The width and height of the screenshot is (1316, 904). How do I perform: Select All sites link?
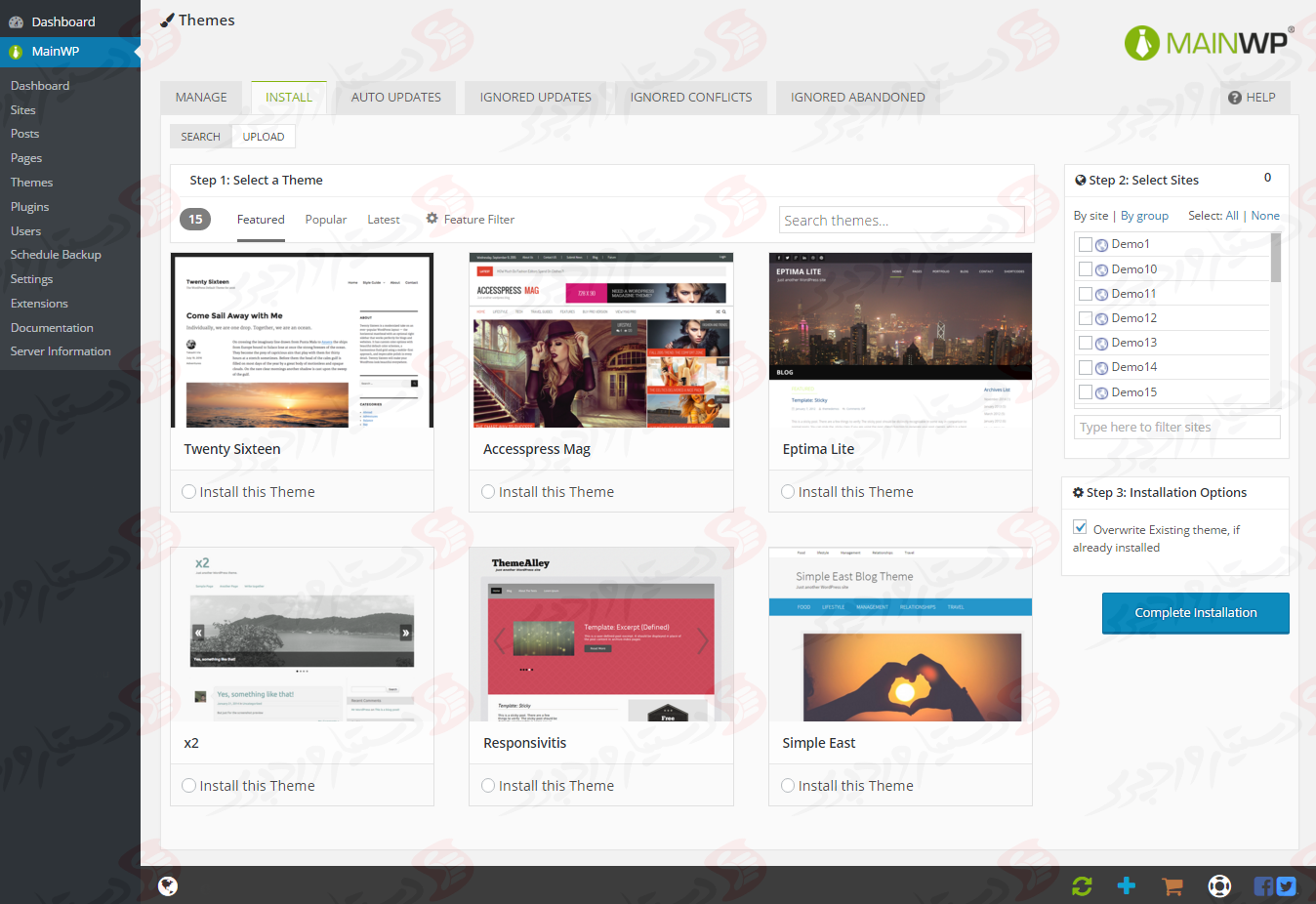(1231, 216)
